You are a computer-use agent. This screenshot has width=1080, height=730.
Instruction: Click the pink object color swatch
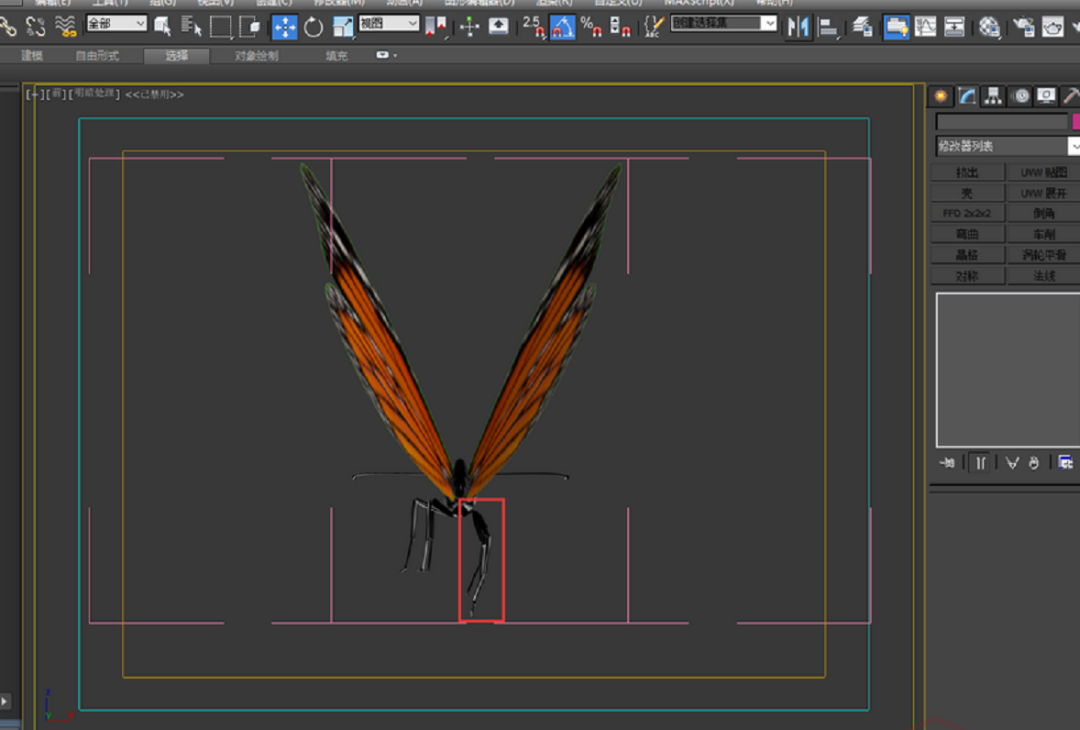[1076, 121]
